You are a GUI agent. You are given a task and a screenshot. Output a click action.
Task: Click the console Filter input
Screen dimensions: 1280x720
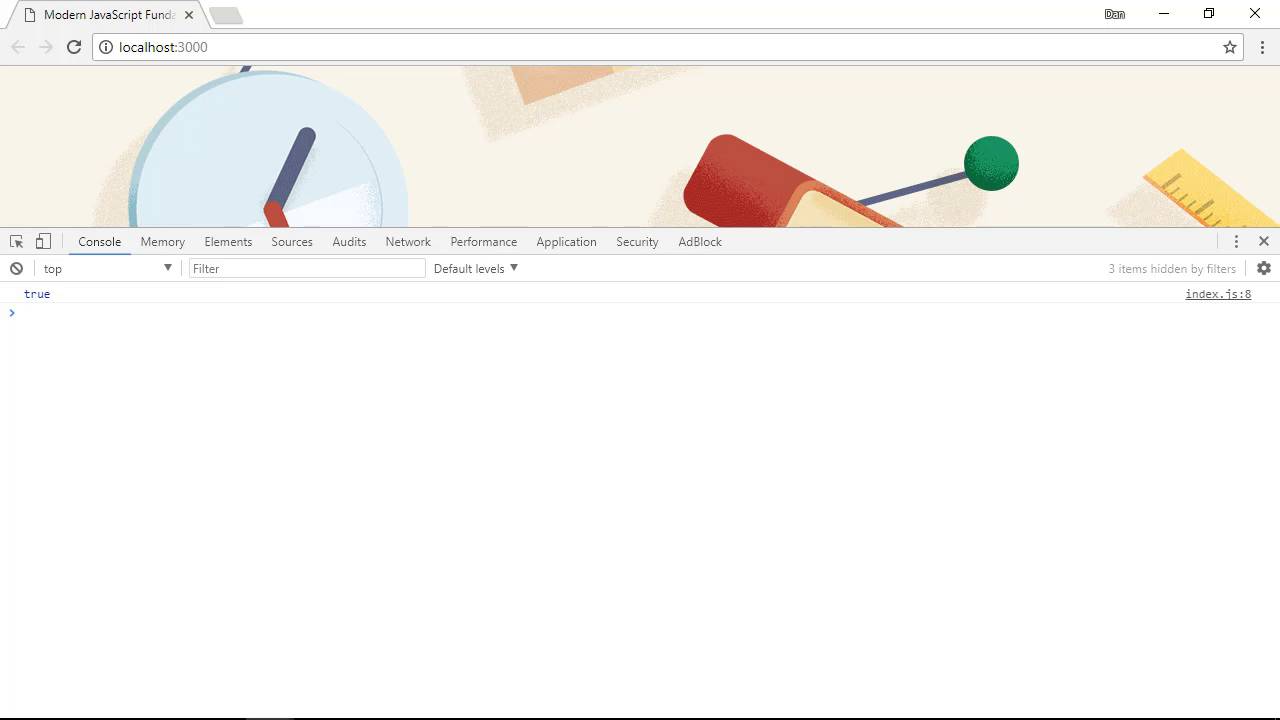tap(307, 268)
